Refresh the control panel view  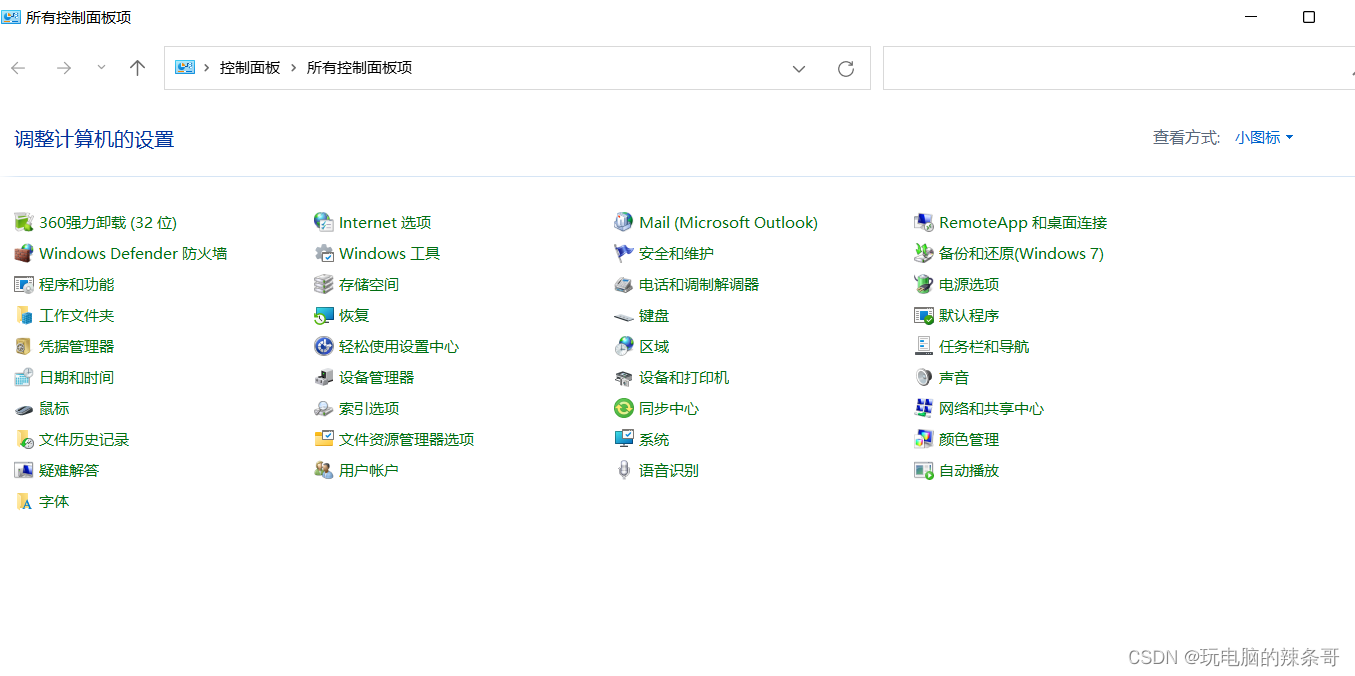click(x=846, y=68)
